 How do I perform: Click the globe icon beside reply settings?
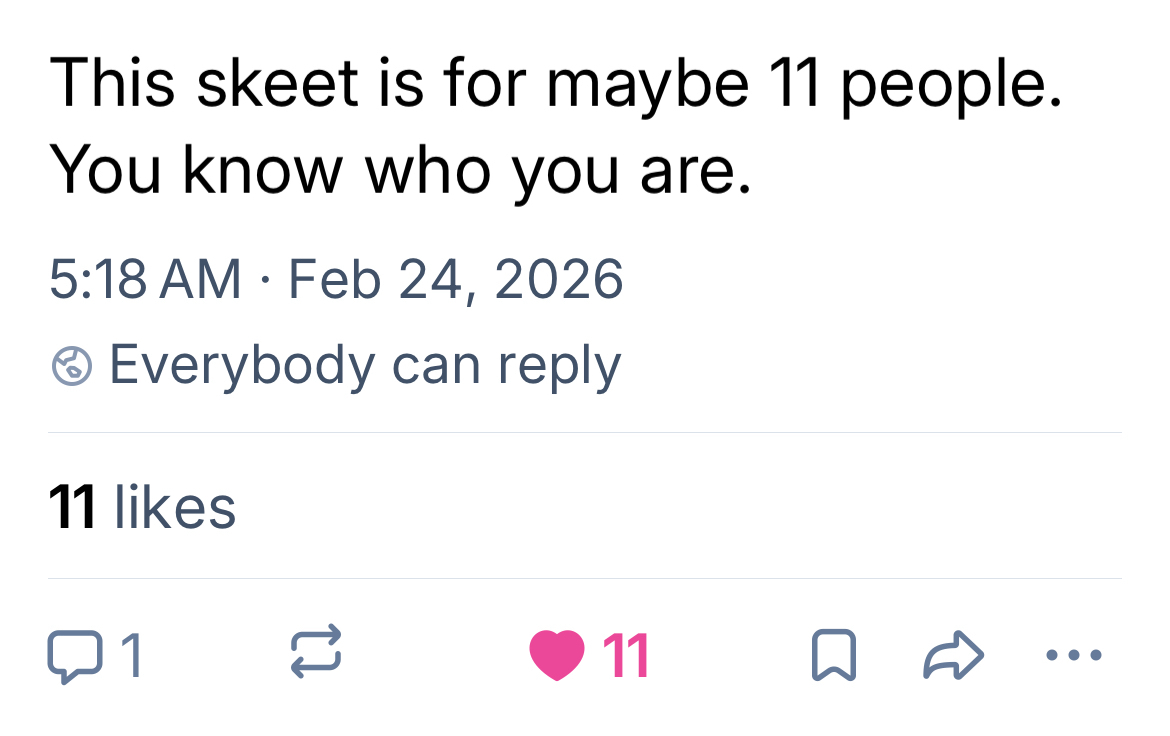[x=72, y=367]
